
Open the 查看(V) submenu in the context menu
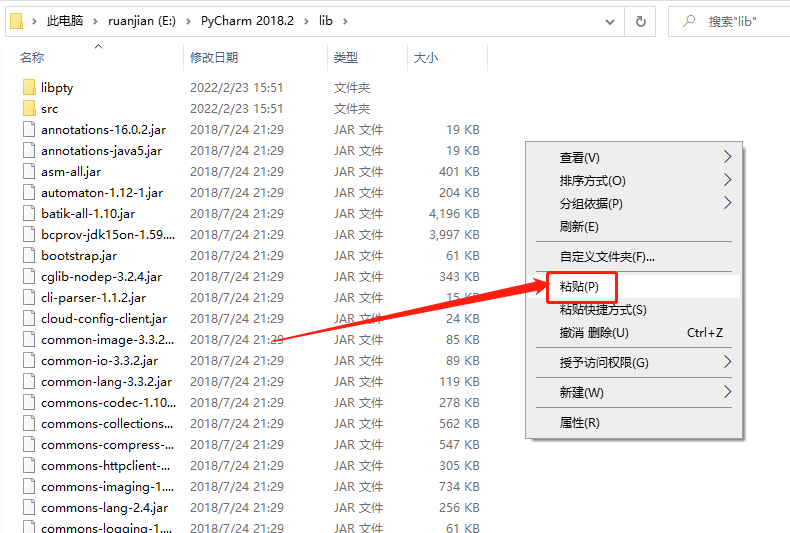coord(634,158)
